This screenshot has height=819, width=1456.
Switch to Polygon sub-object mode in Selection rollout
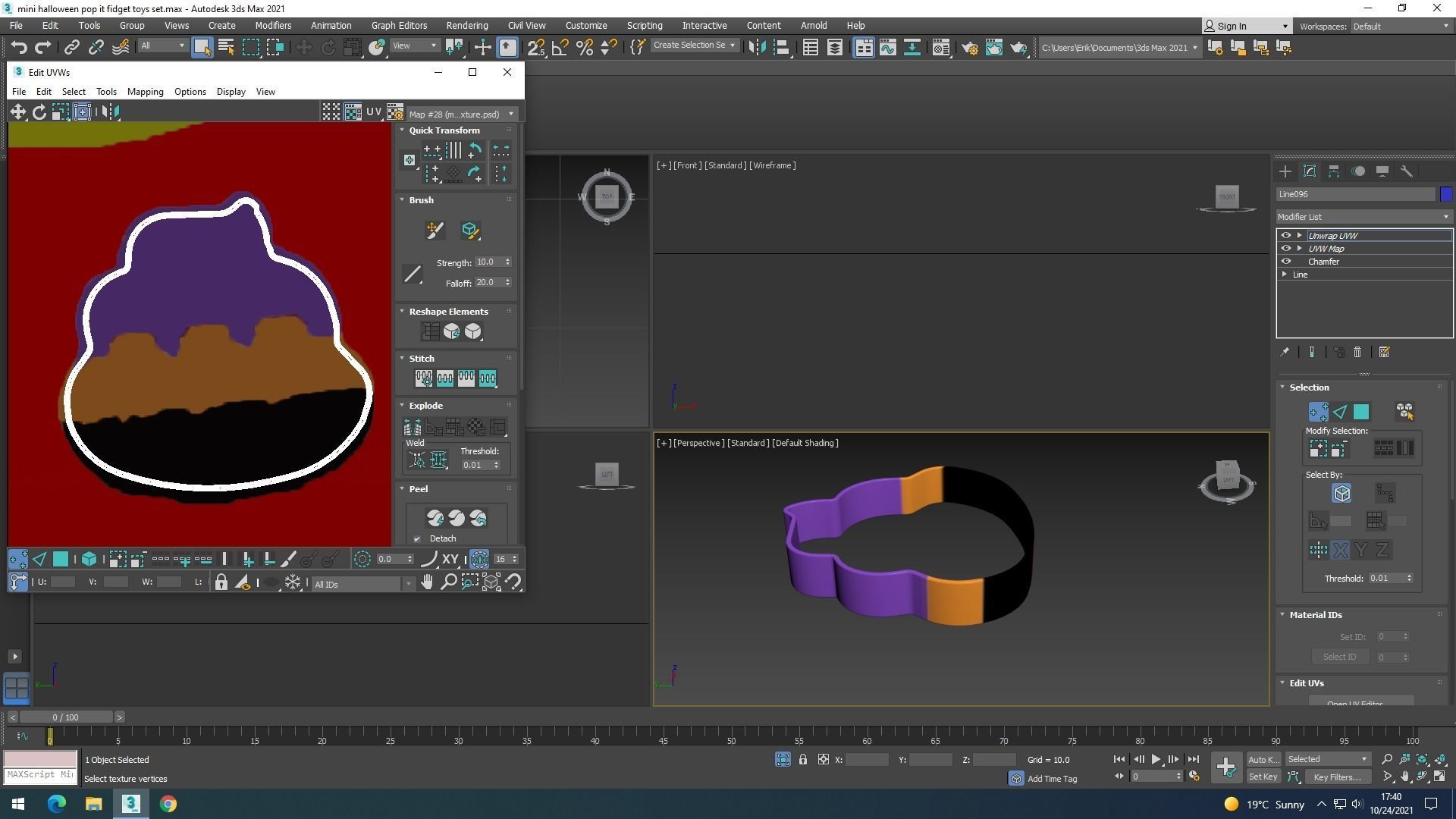pyautogui.click(x=1361, y=412)
